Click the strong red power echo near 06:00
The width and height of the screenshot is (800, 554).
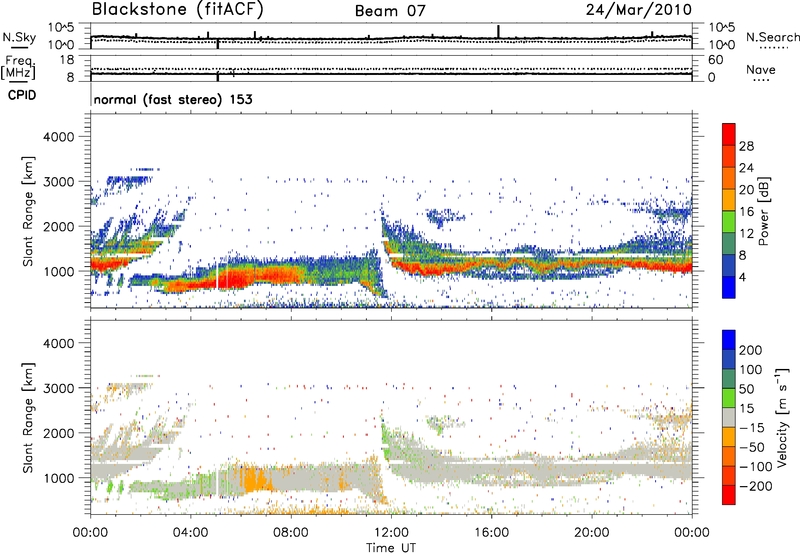[x=236, y=279]
